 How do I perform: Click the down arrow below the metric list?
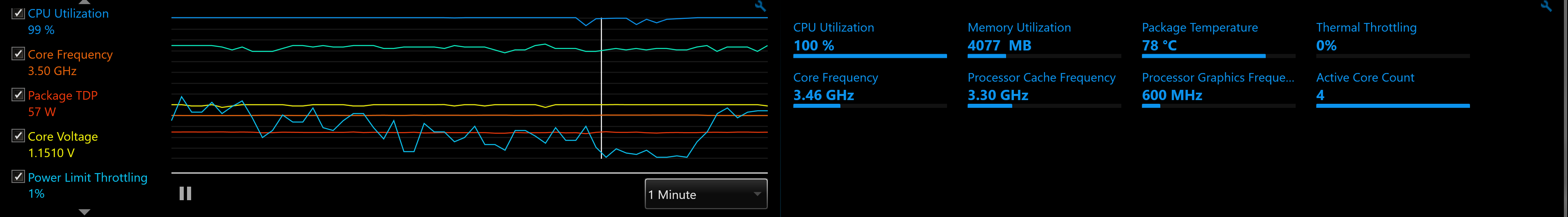(84, 212)
